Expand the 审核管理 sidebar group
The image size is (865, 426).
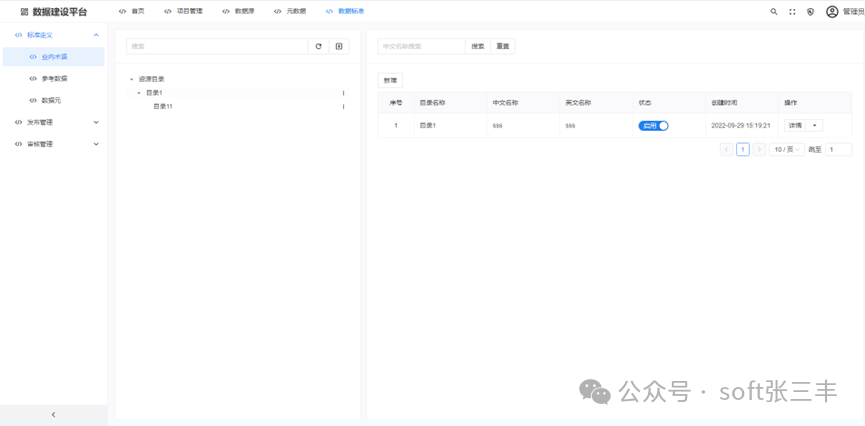96,144
